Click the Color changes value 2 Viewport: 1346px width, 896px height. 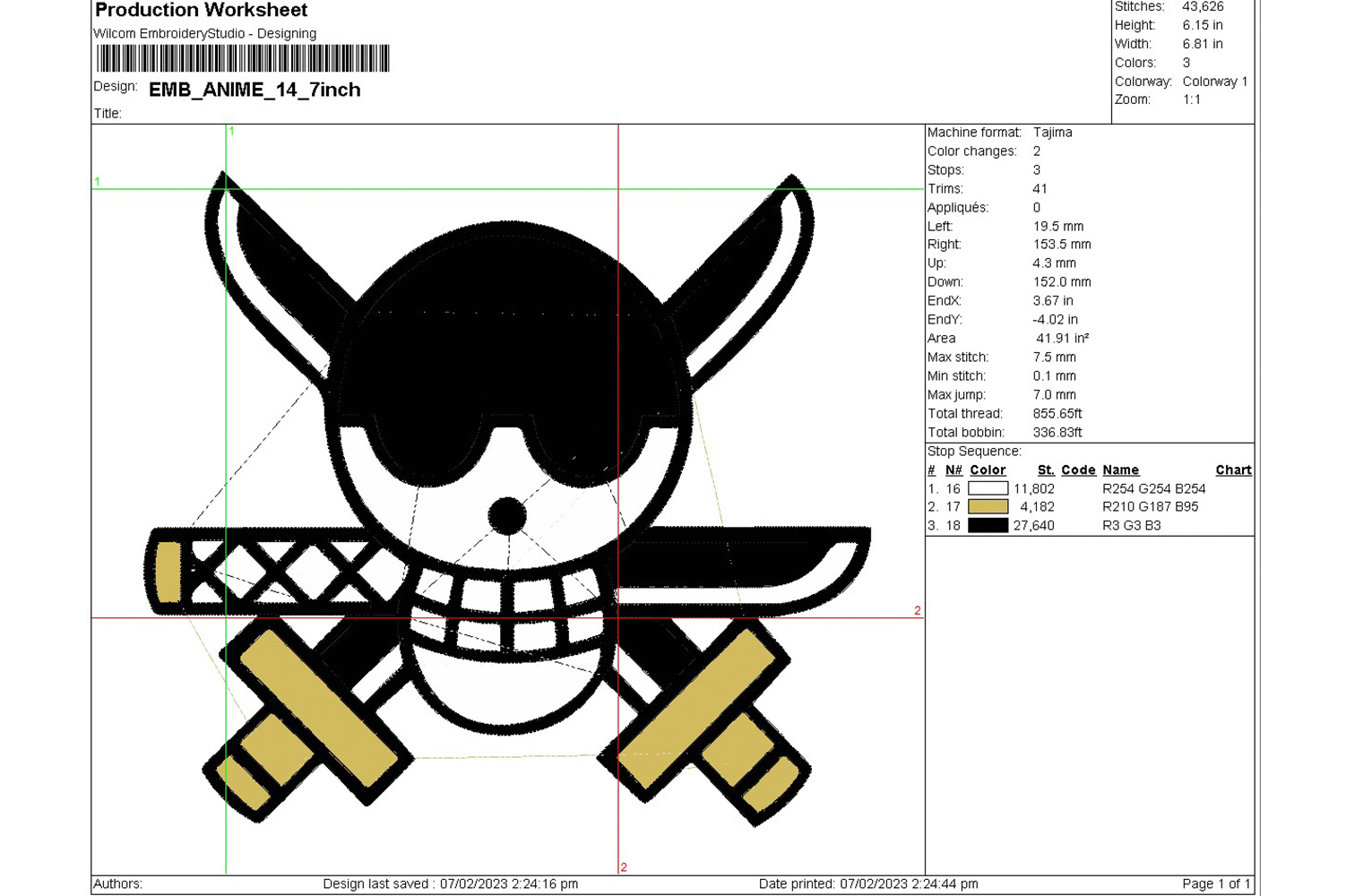pos(1037,151)
